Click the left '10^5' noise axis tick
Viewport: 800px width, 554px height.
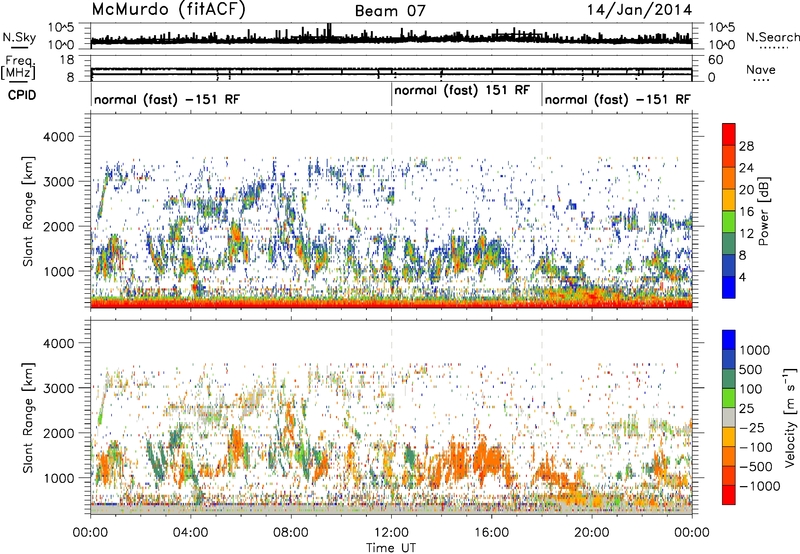tap(61, 28)
